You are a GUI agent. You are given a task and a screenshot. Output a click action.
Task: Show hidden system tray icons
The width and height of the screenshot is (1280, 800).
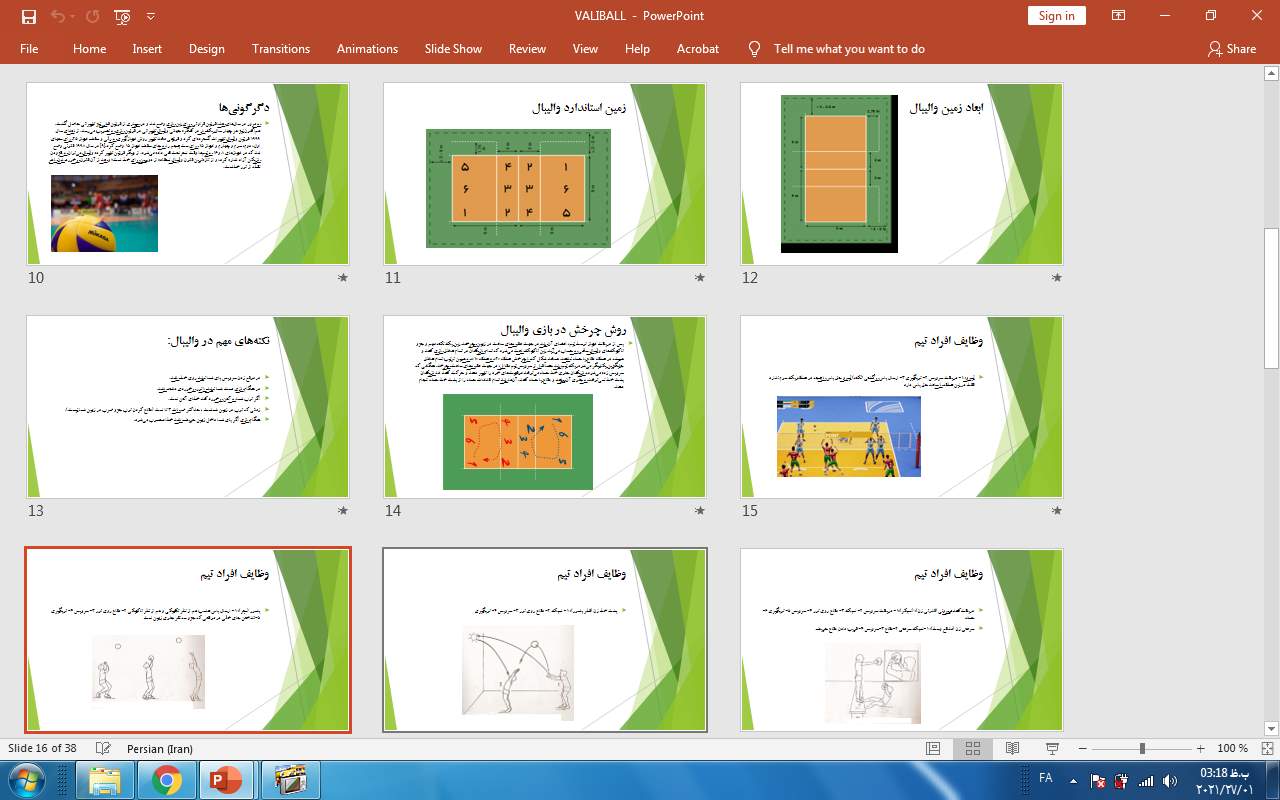tap(1073, 780)
